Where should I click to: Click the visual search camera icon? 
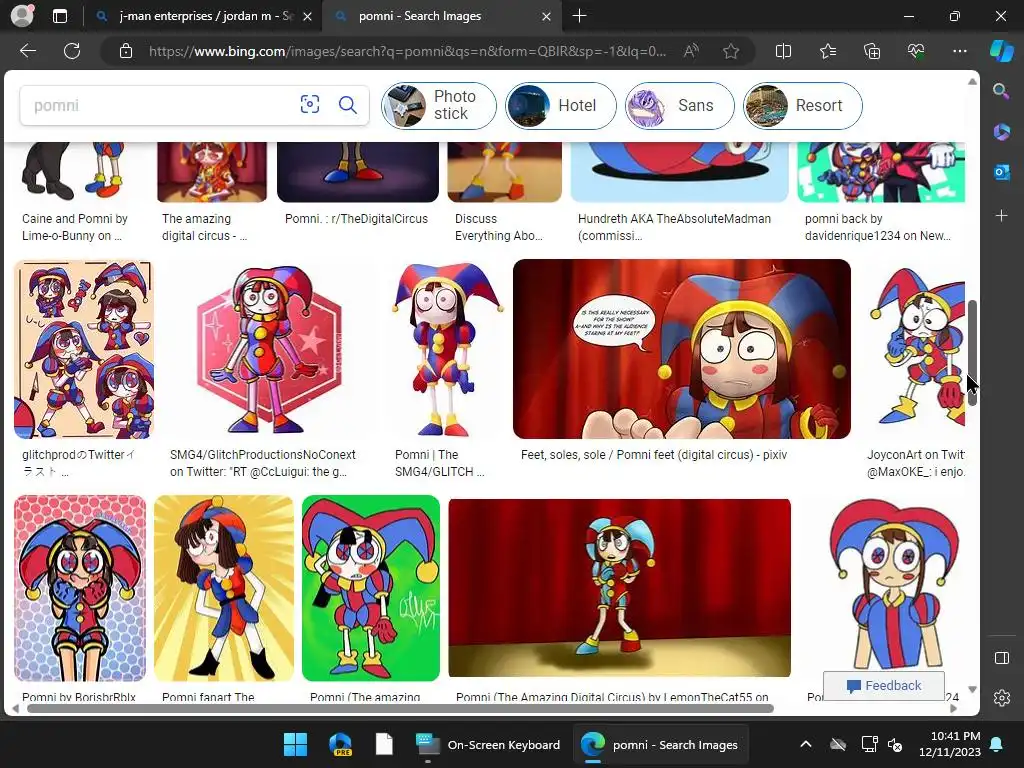tap(310, 104)
